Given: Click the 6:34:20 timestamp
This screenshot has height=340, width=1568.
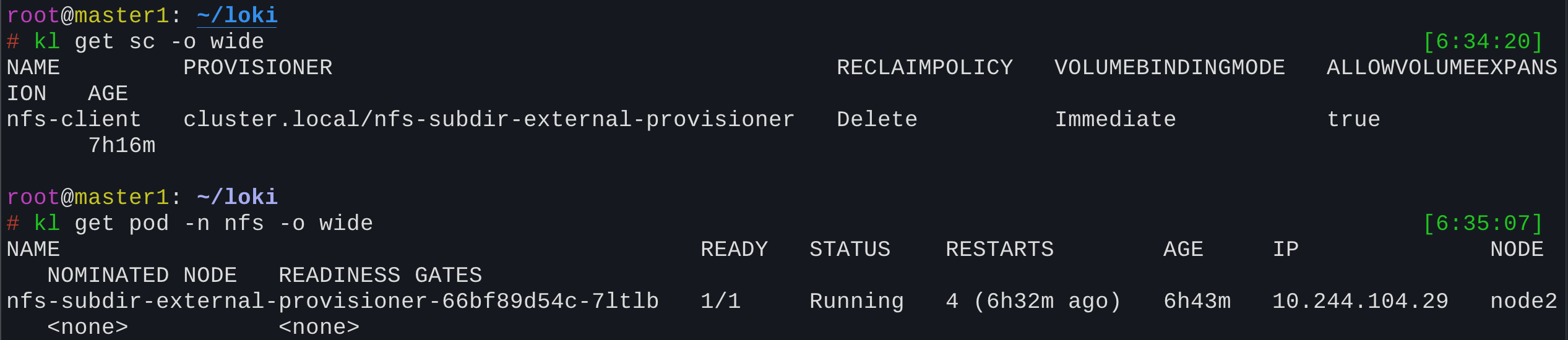Looking at the screenshot, I should click(x=1483, y=42).
